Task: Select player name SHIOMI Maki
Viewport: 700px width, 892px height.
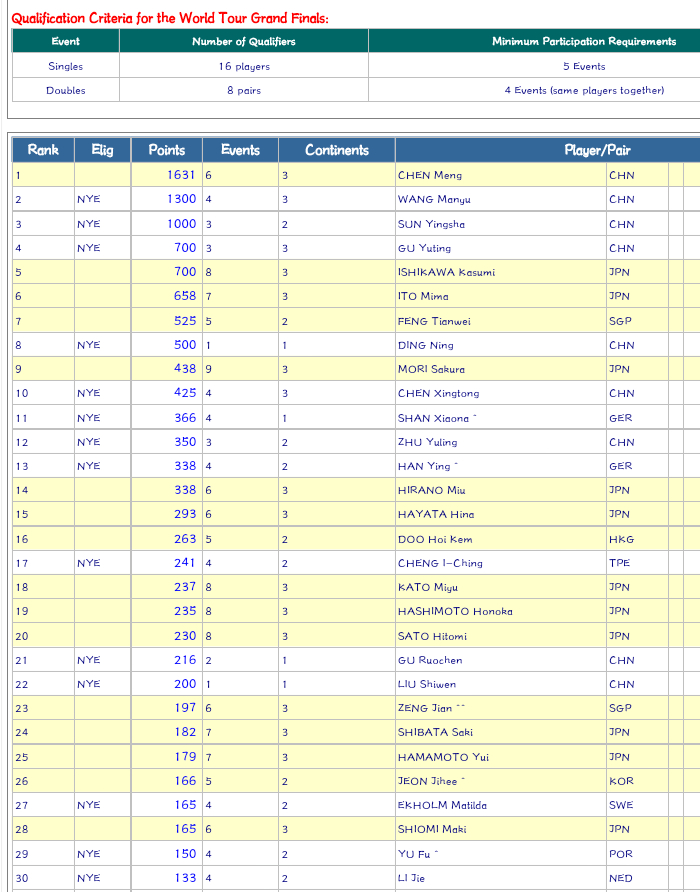Action: (432, 829)
